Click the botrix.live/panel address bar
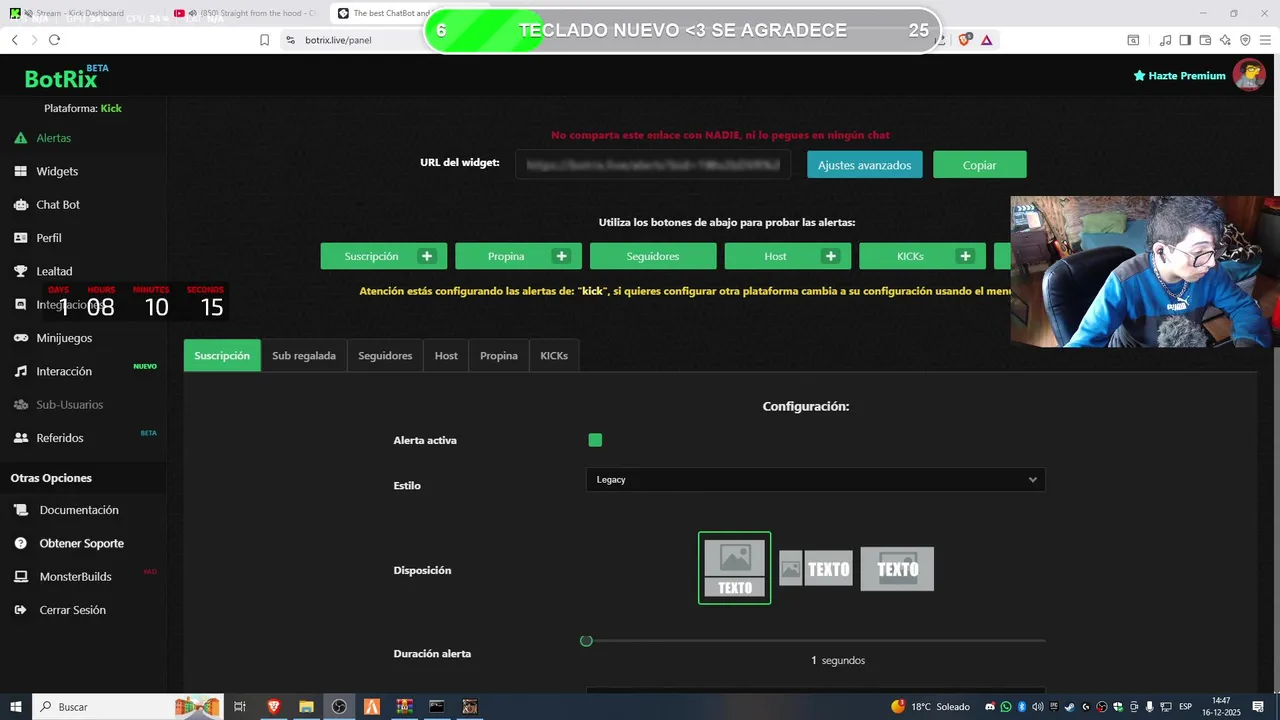This screenshot has height=720, width=1280. [338, 40]
